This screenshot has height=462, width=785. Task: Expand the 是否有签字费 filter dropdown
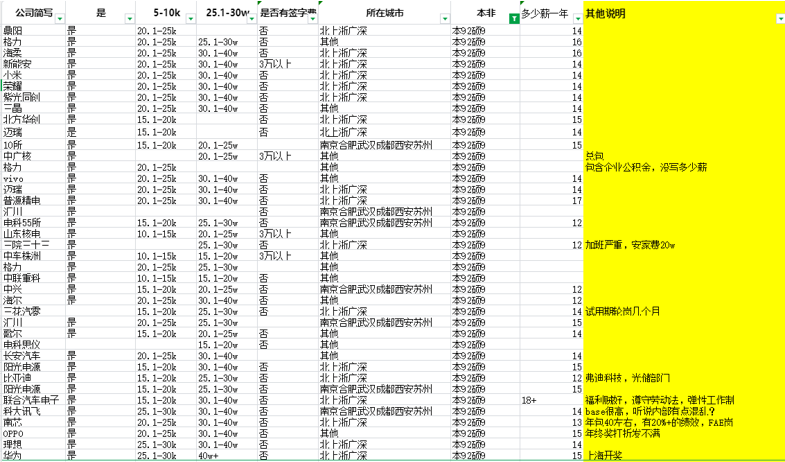[312, 20]
